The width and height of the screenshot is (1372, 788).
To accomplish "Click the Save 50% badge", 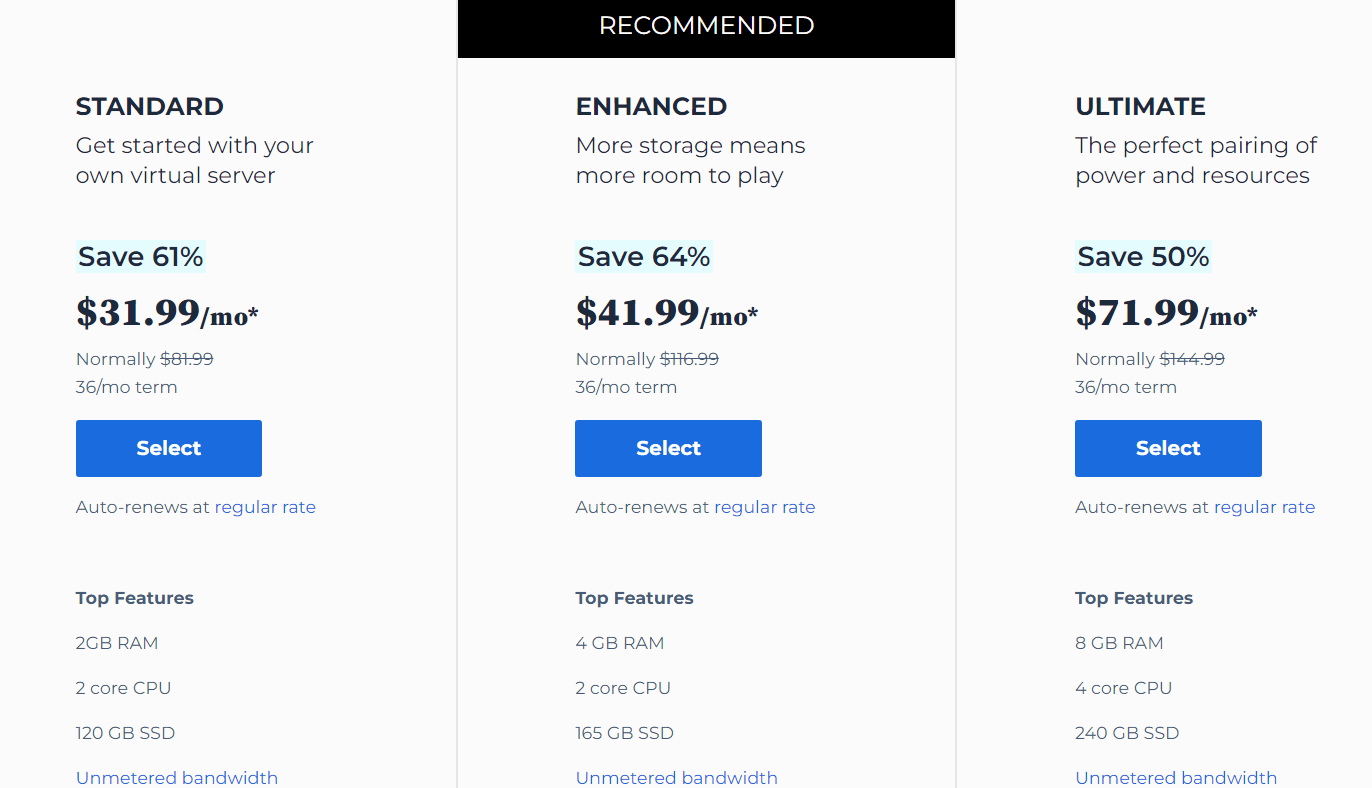I will click(1143, 257).
